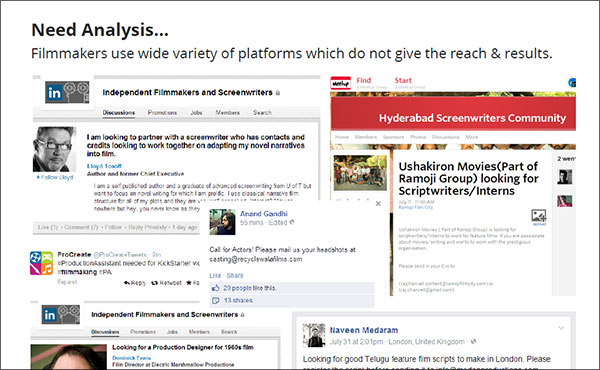This screenshot has width=600, height=370.
Task: Click the Hyderabad group photo thumbnail
Action: 360,173
